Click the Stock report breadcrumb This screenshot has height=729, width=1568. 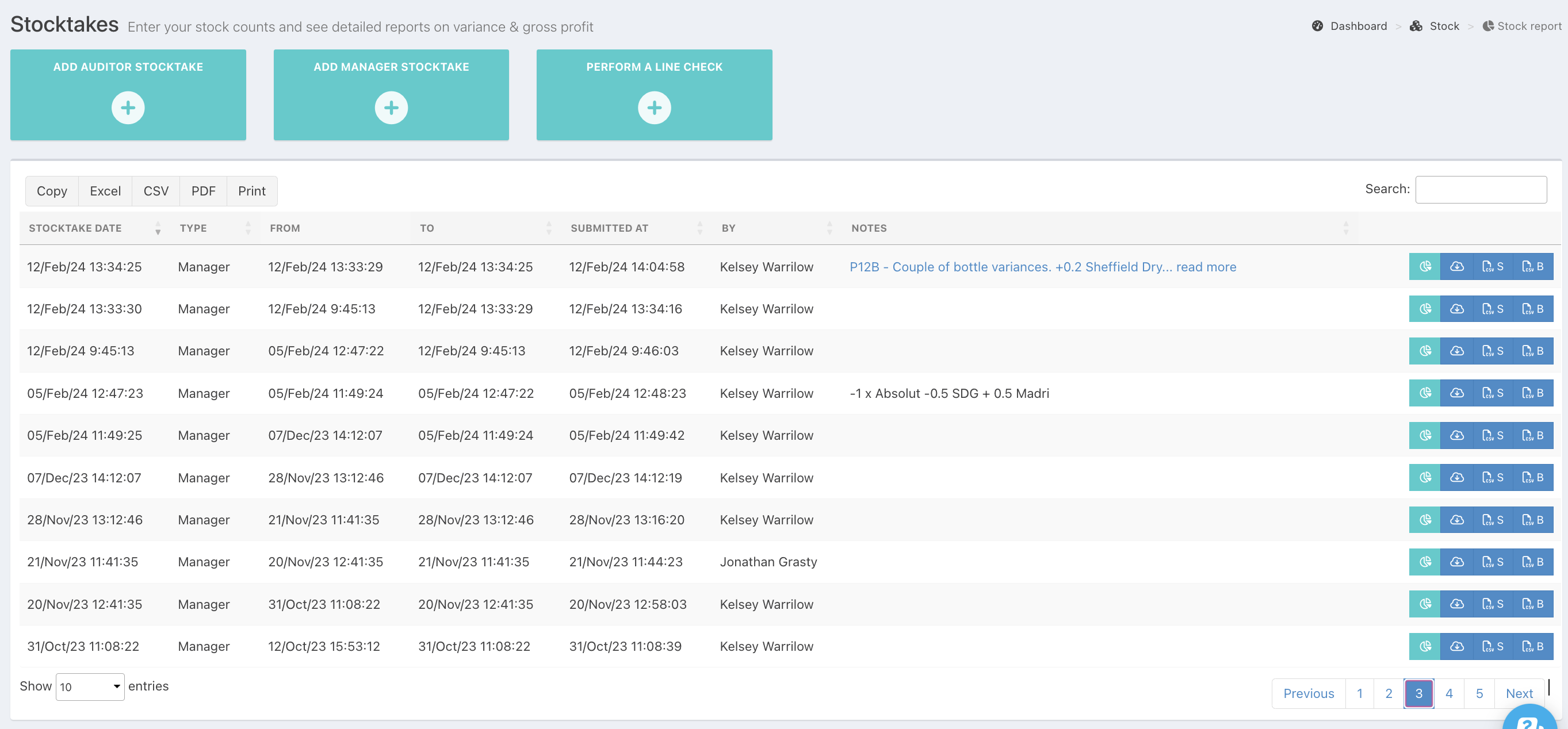coord(1522,26)
